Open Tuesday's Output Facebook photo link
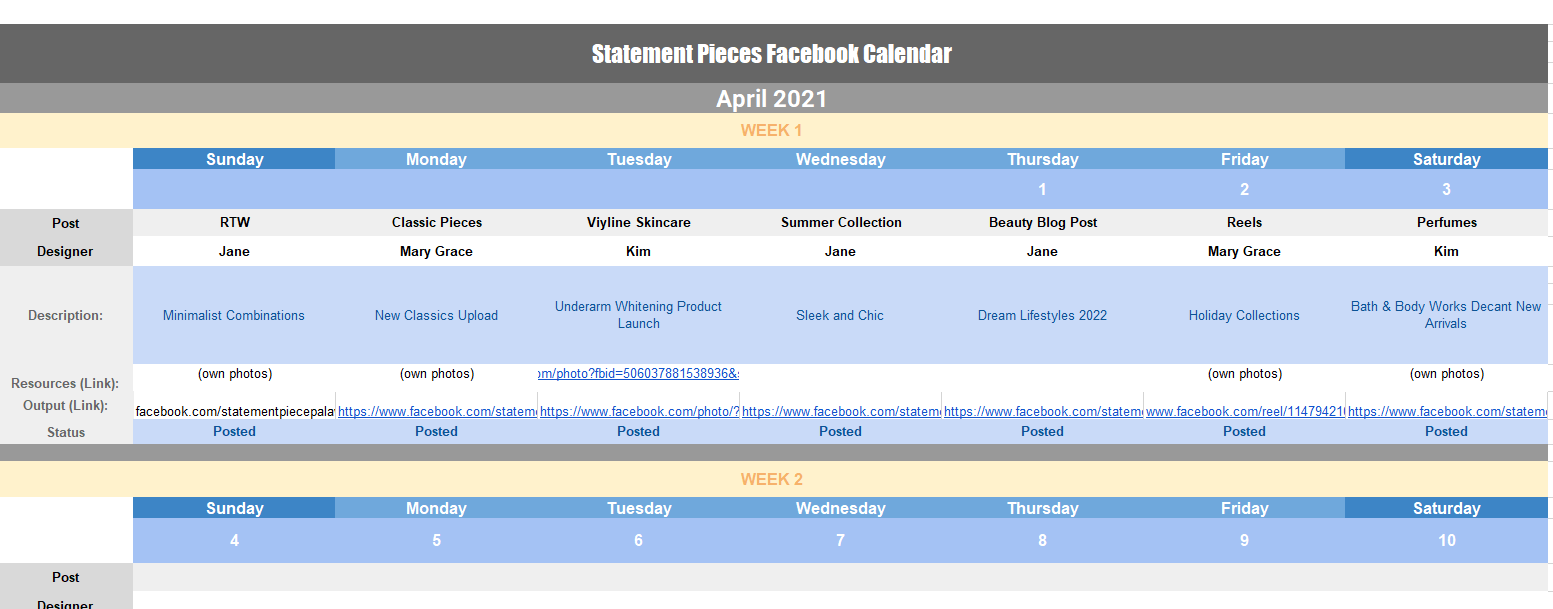This screenshot has height=609, width=1553. pos(639,411)
